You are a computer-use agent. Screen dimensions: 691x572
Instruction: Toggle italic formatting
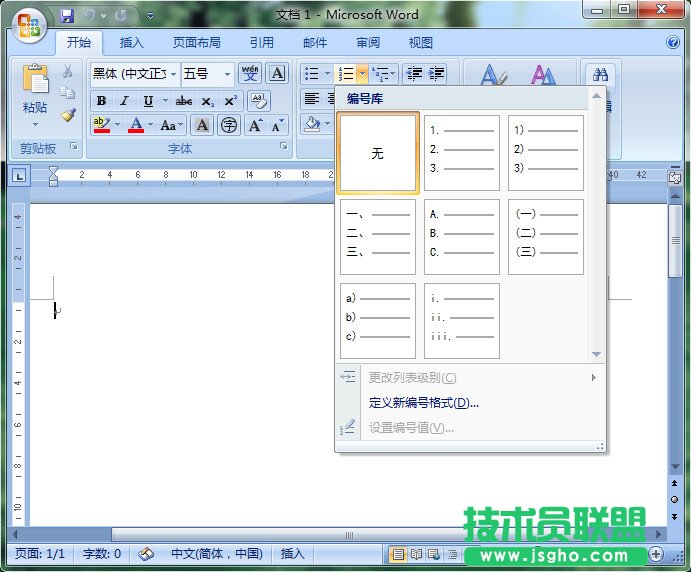click(x=125, y=101)
